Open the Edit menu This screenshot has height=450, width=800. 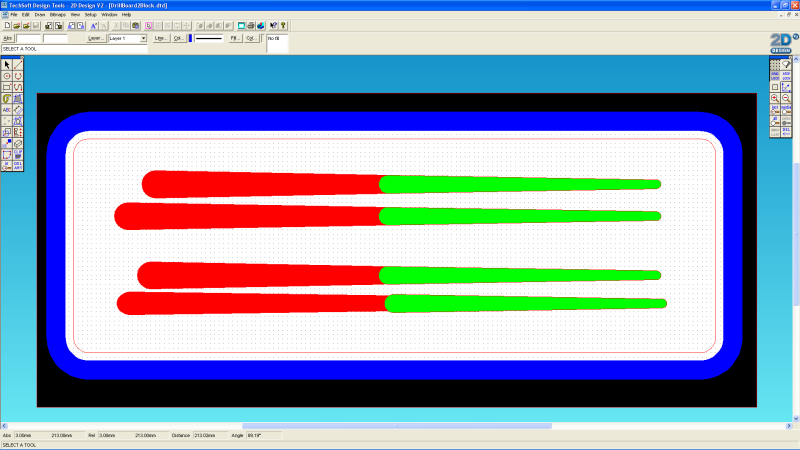[26, 15]
